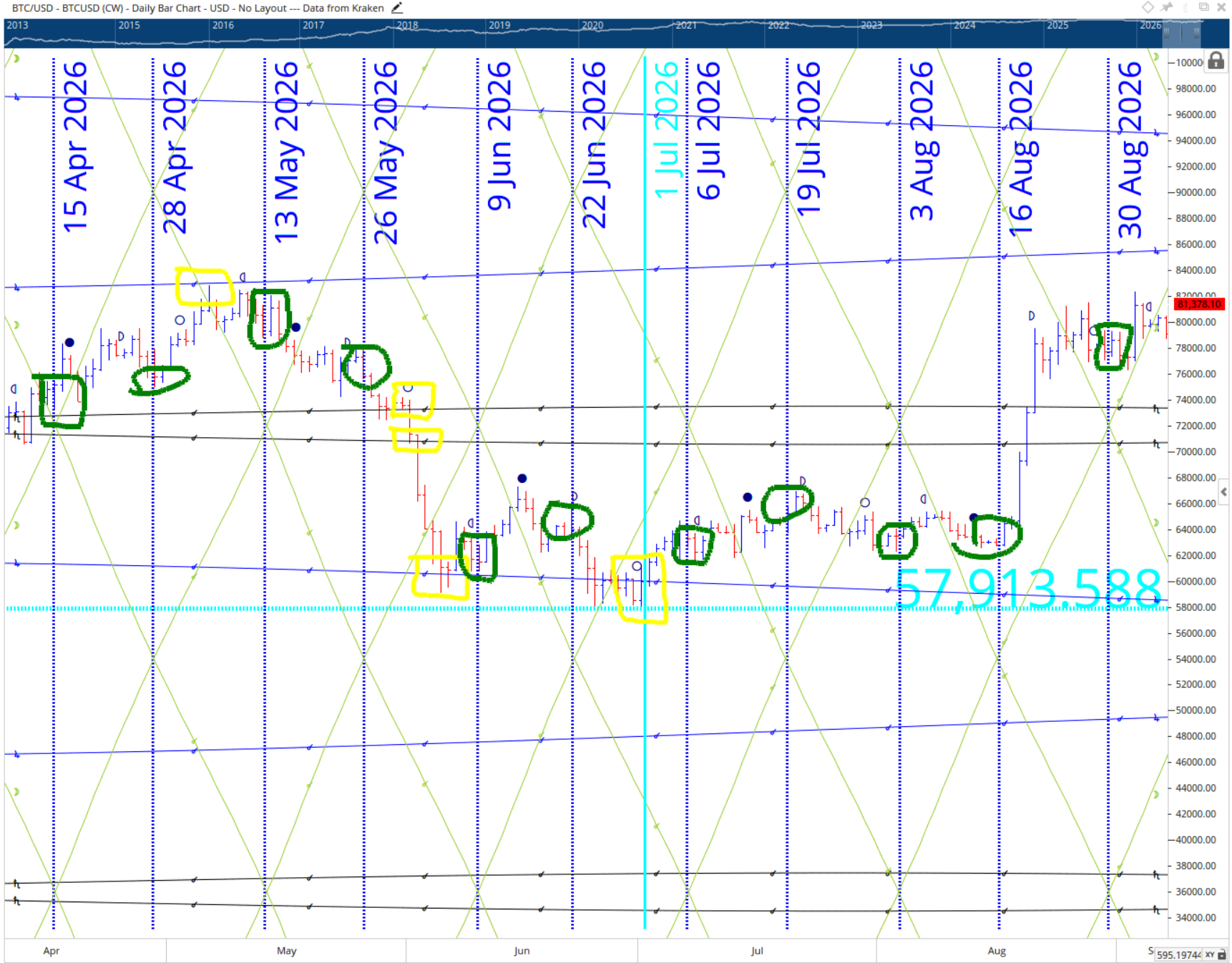Select the cyan 1 Jul 2026 label

[x=666, y=129]
